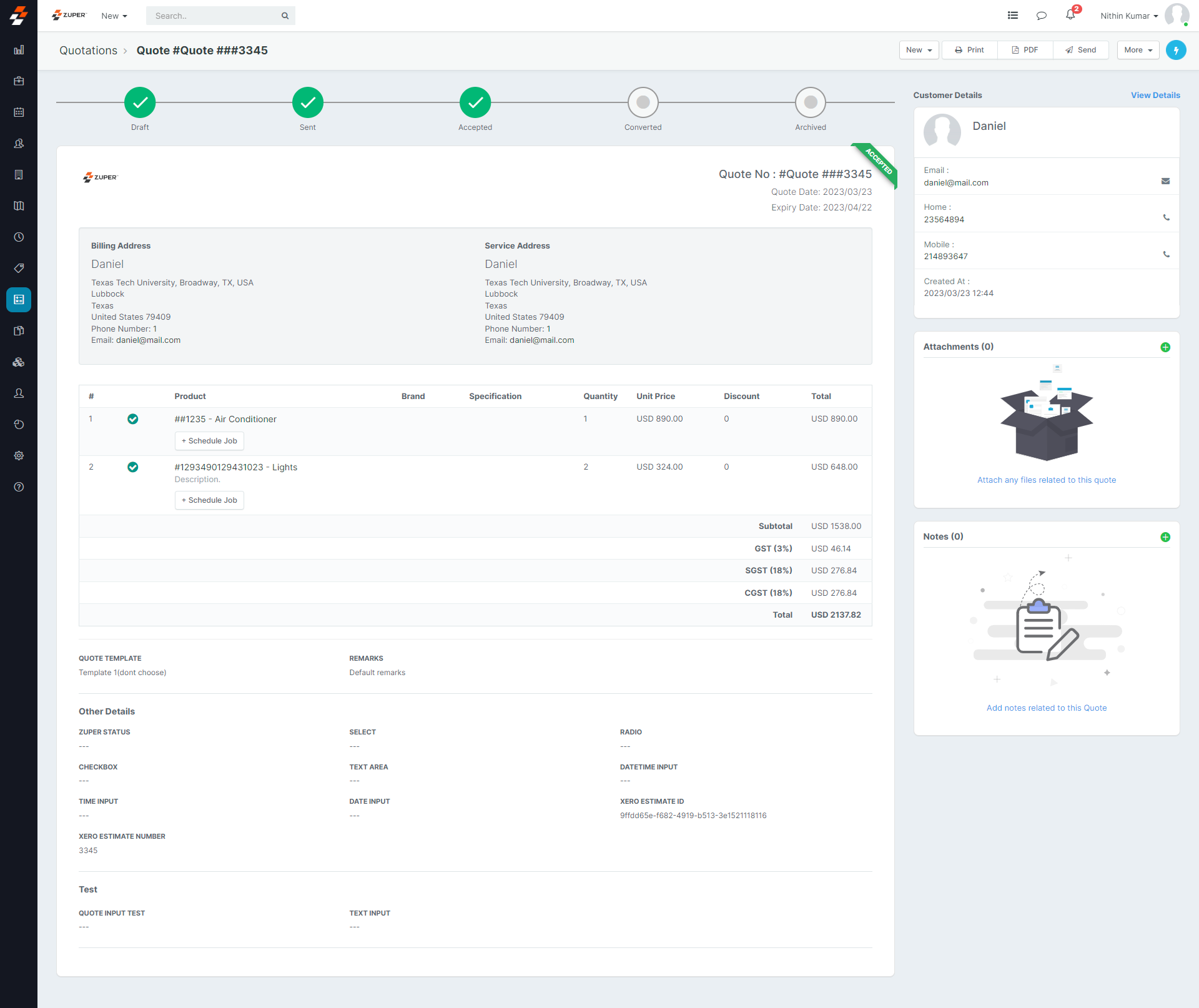Screen dimensions: 1199x1008
Task: Expand the More dropdown menu
Action: click(1138, 50)
